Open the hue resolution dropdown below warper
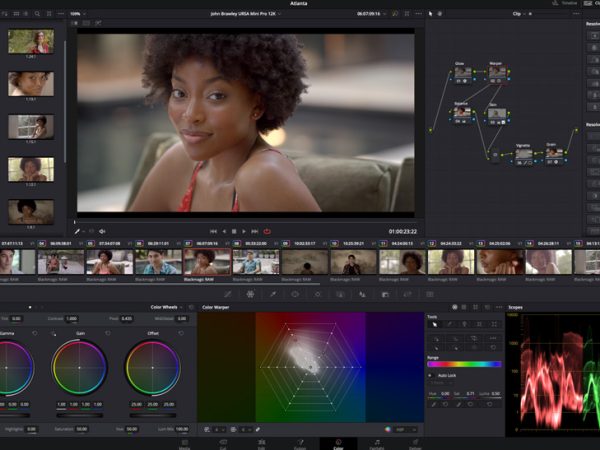The image size is (600, 450). 219,429
